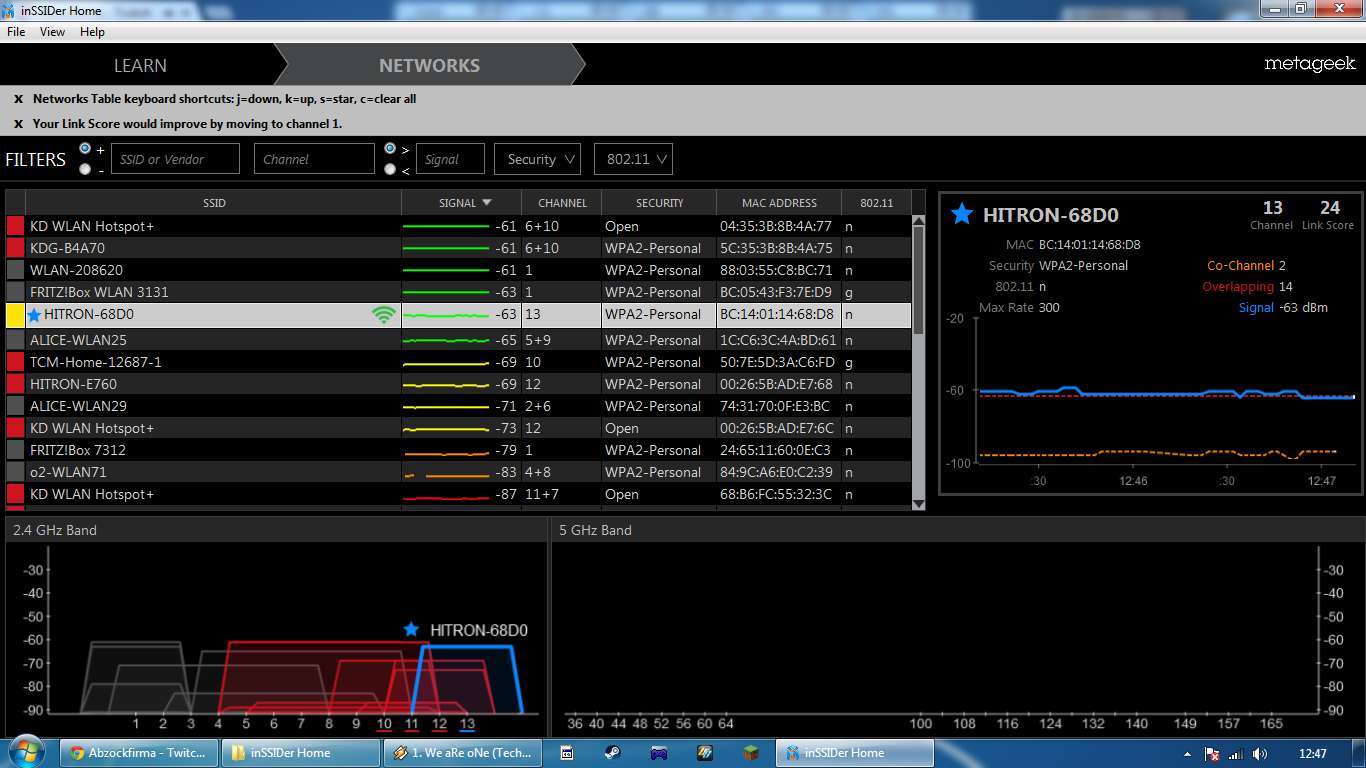
Task: Open the Minecraft block taskbar icon
Action: [x=750, y=753]
